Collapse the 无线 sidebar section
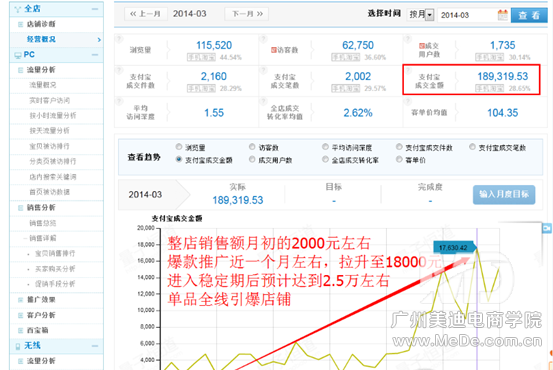Viewport: 553px width, 370px height. pos(95,346)
